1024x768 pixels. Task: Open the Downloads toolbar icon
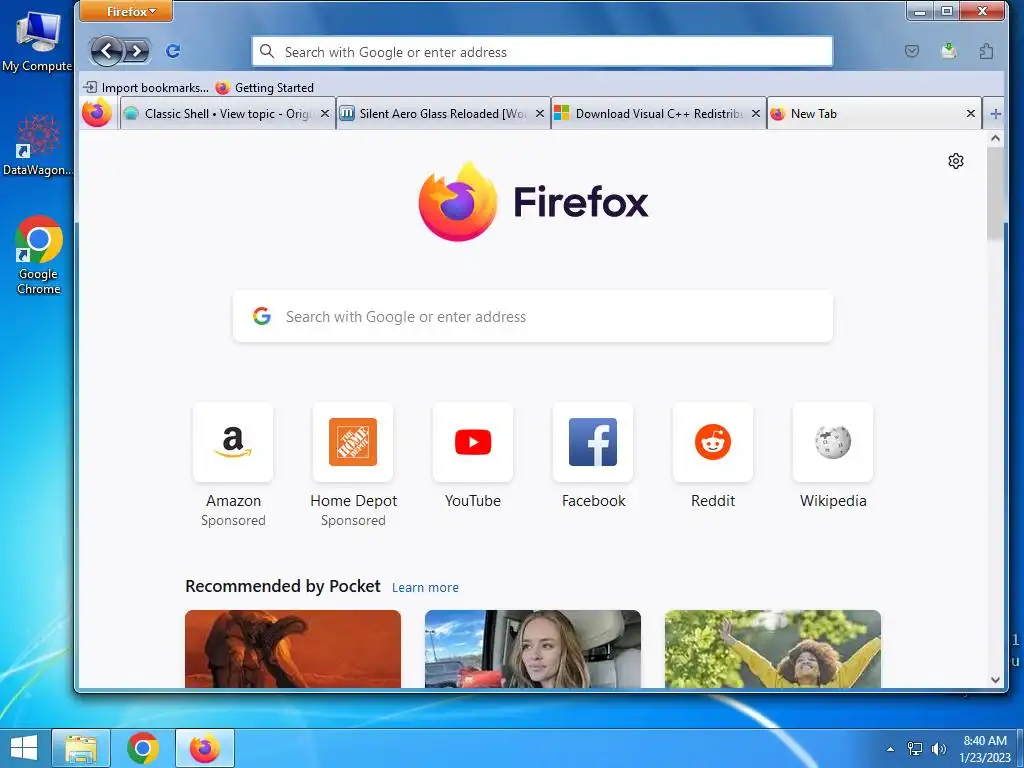coord(949,51)
